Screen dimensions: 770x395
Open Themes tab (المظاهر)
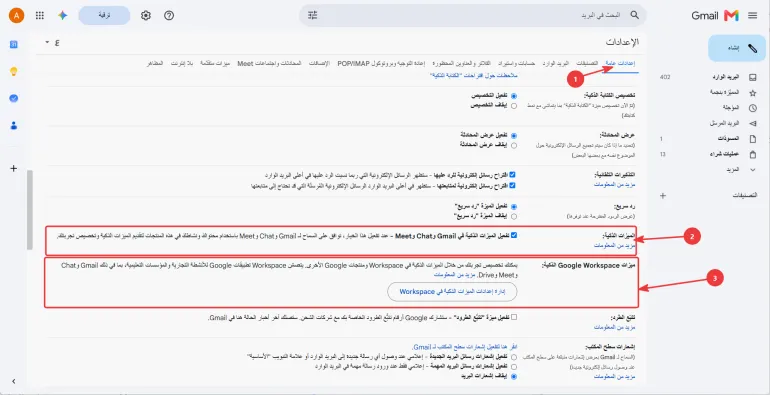point(155,64)
